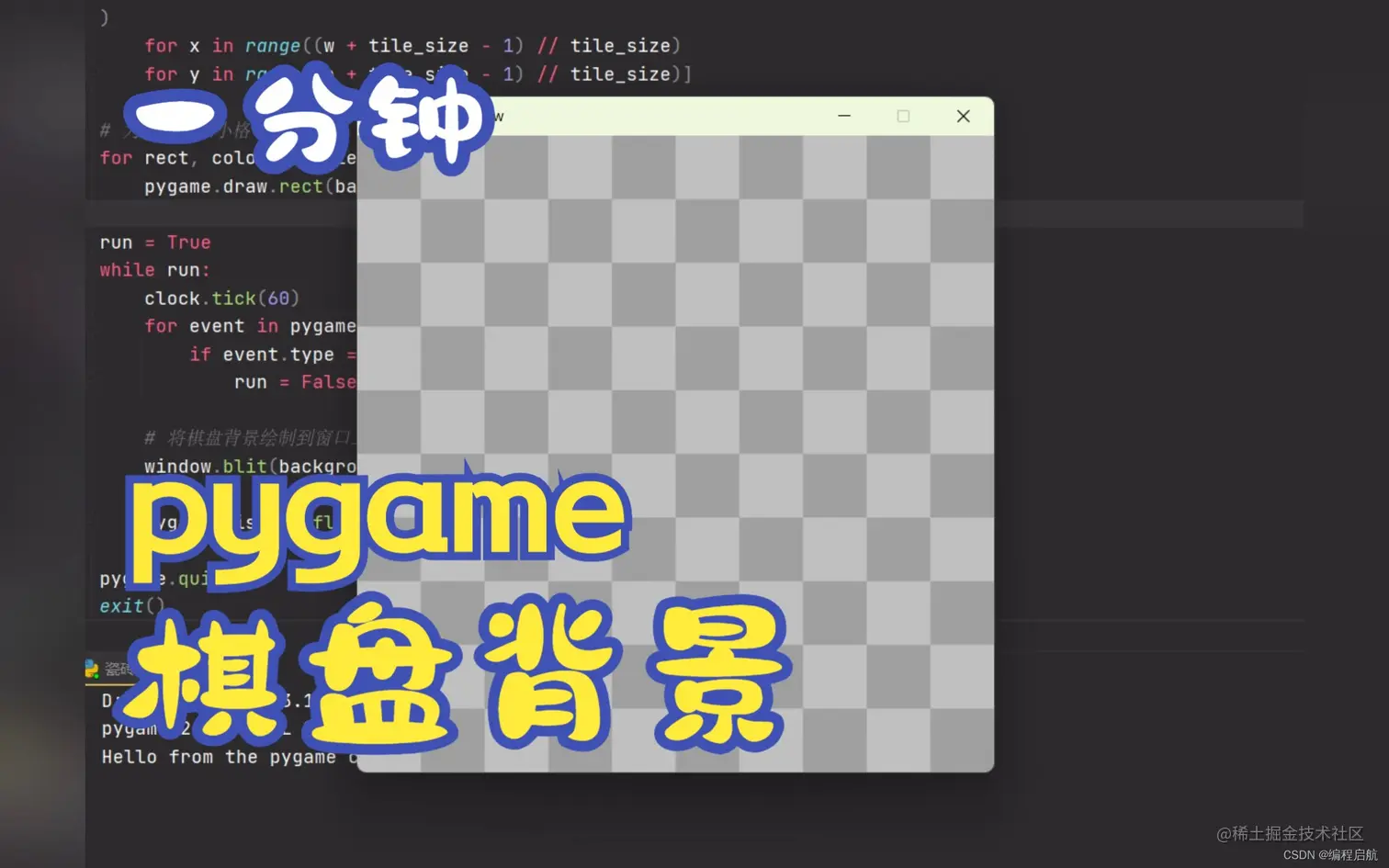
Task: Click the 'range' function call in the code
Action: point(273,45)
